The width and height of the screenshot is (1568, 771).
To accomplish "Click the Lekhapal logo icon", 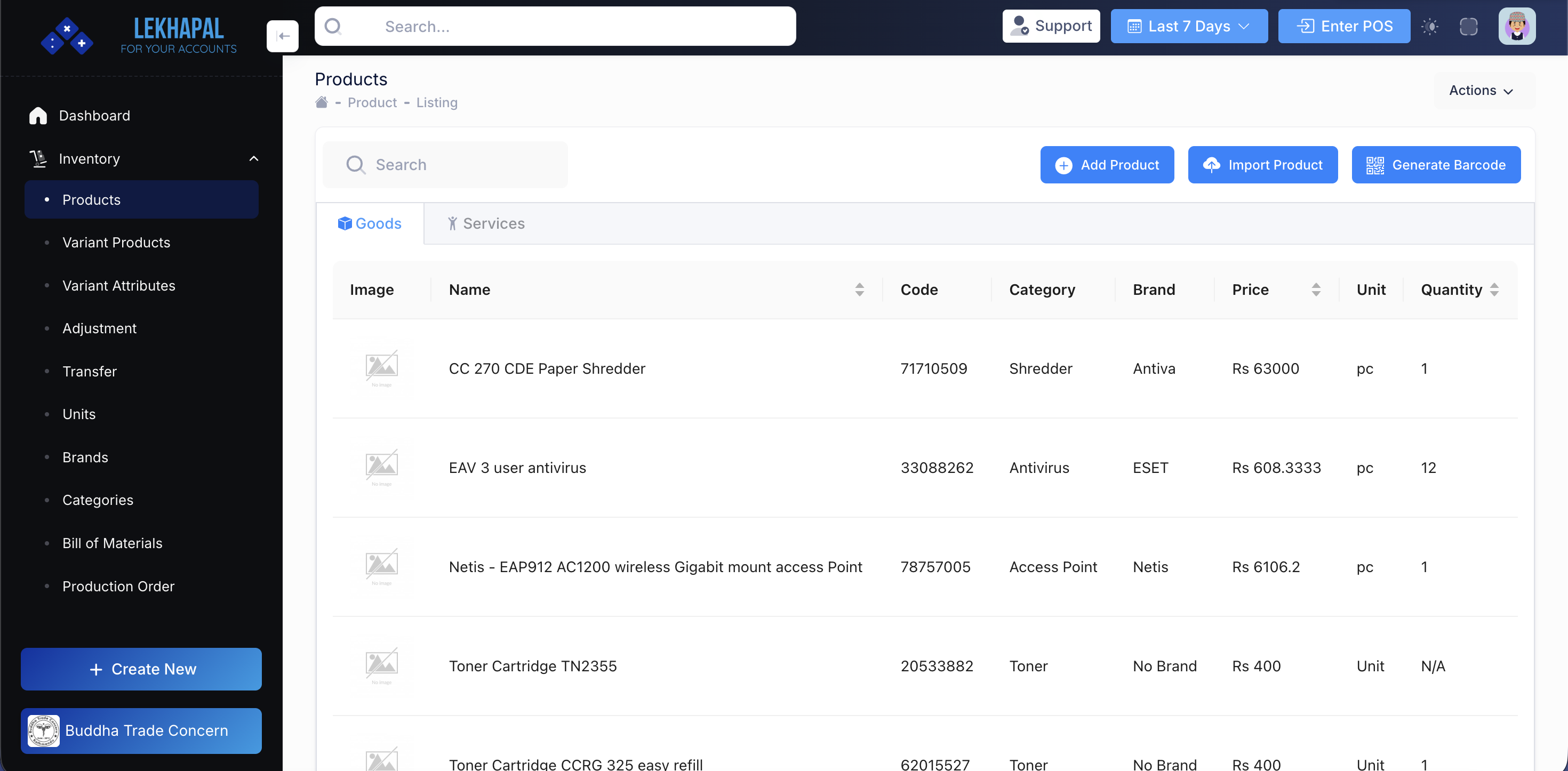I will coord(67,36).
